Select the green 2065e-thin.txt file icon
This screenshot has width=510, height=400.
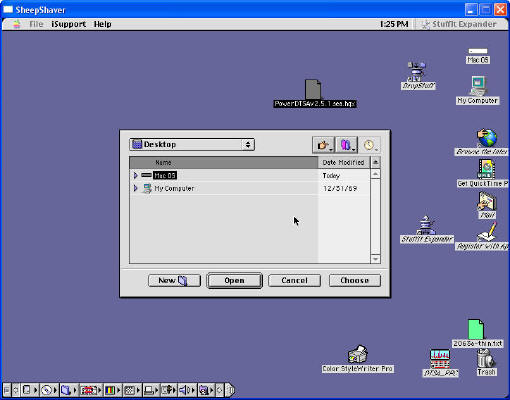coord(476,329)
